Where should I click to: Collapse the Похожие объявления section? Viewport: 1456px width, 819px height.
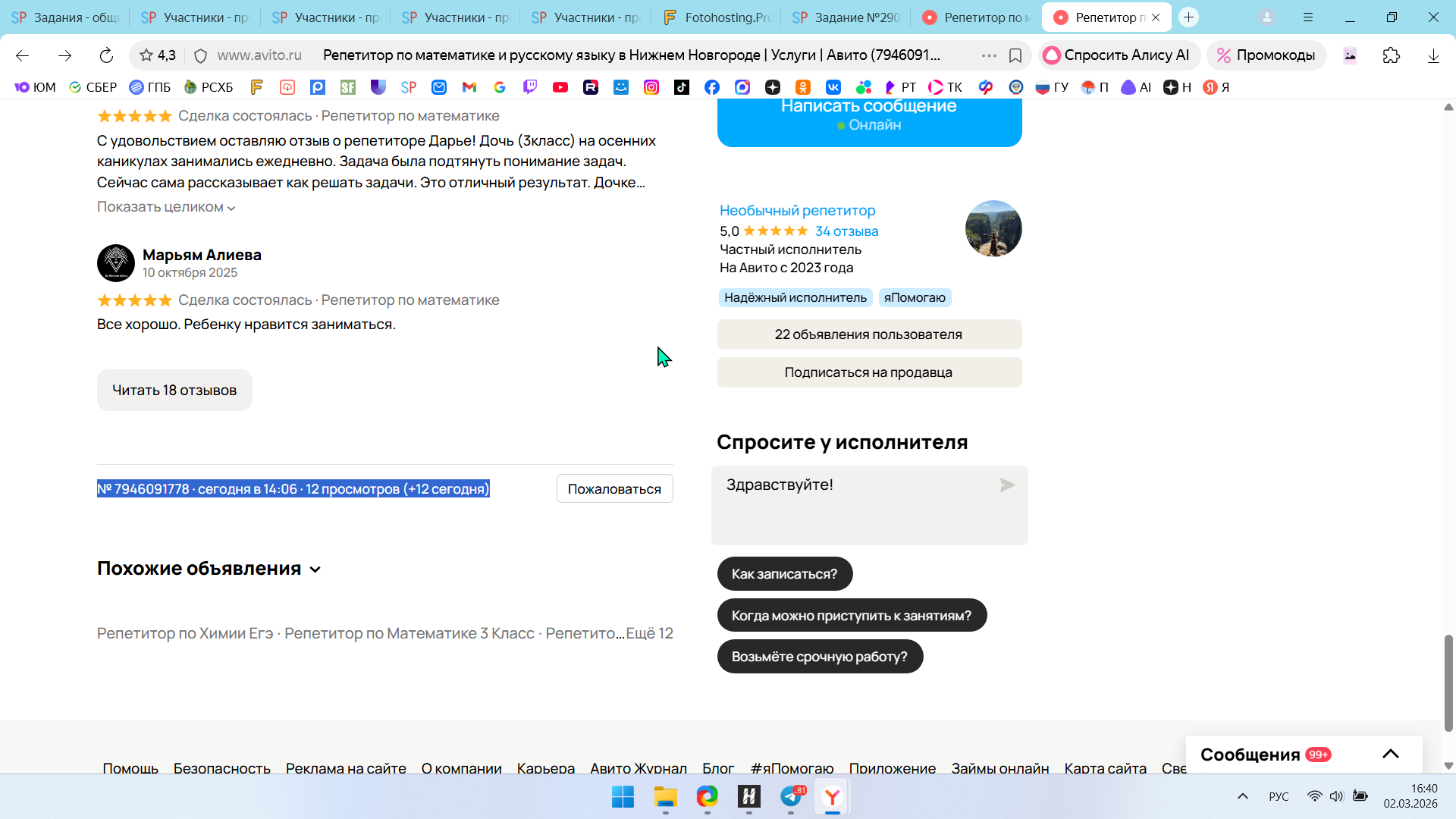315,570
